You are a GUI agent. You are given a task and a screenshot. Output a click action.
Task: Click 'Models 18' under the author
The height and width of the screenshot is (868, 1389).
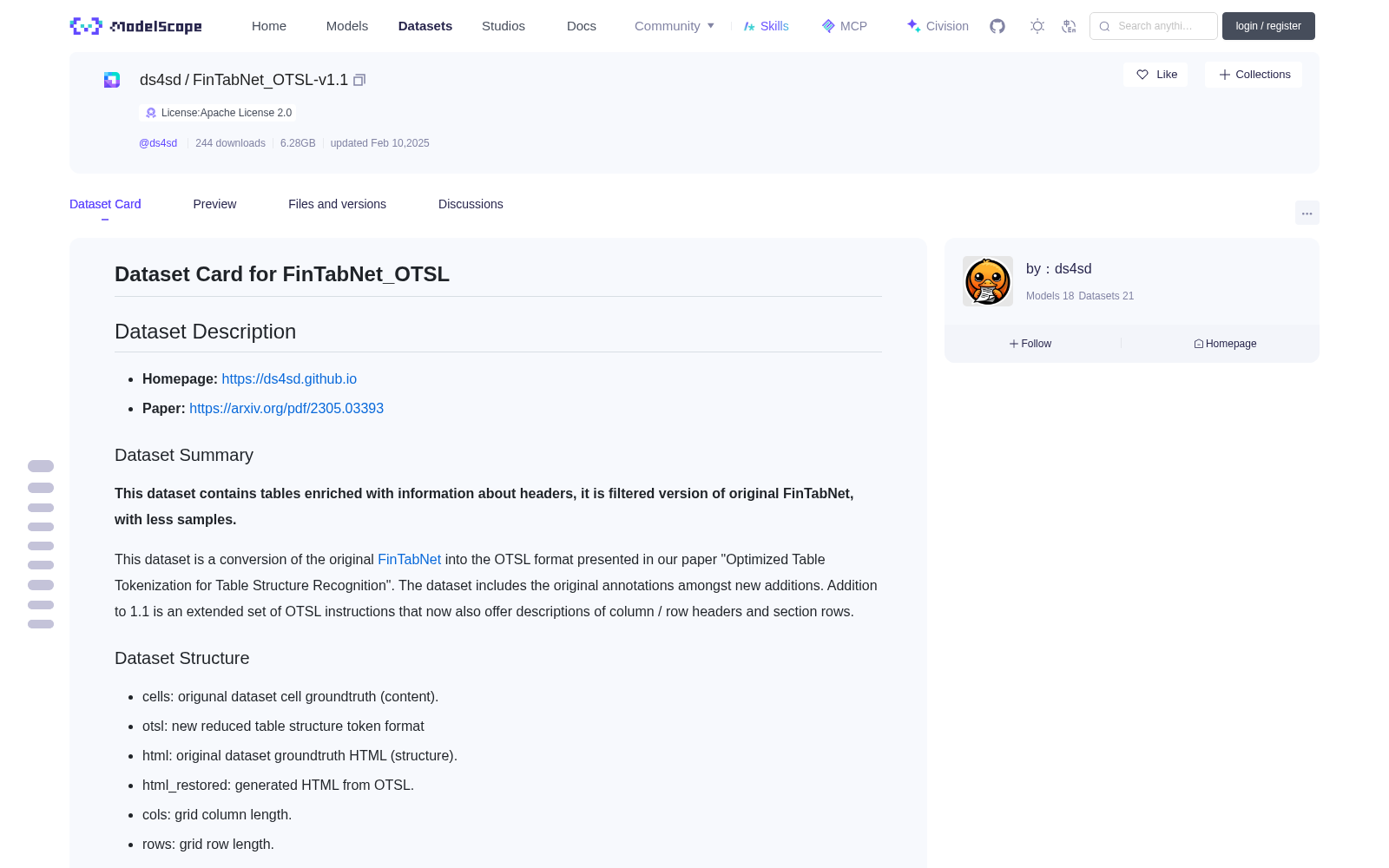[x=1050, y=296]
